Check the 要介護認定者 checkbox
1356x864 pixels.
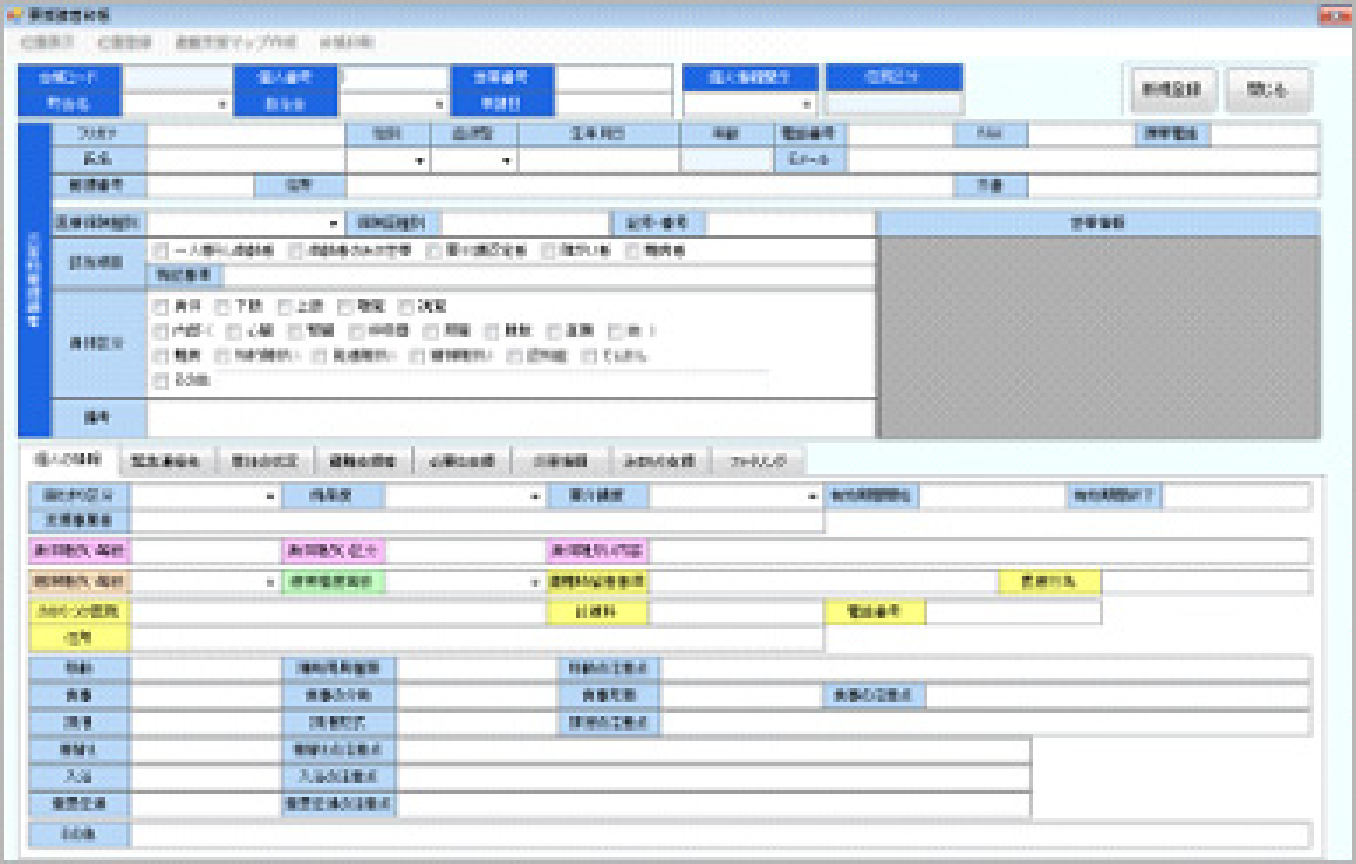pos(433,251)
